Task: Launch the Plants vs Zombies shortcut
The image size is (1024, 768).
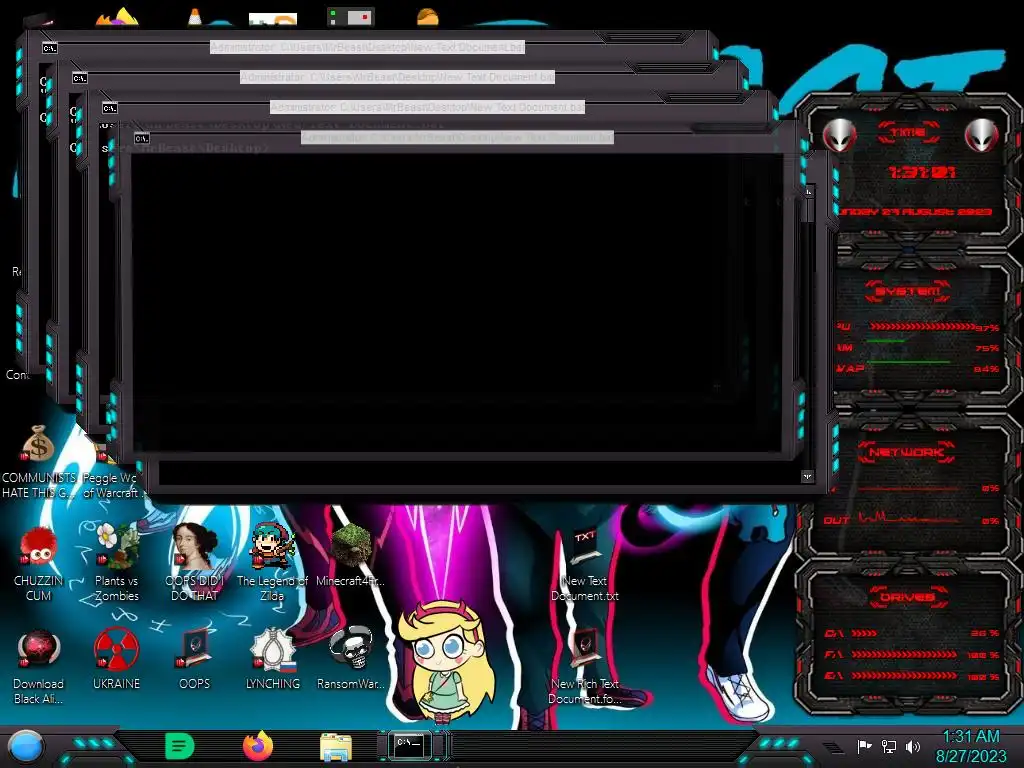Action: (x=116, y=545)
